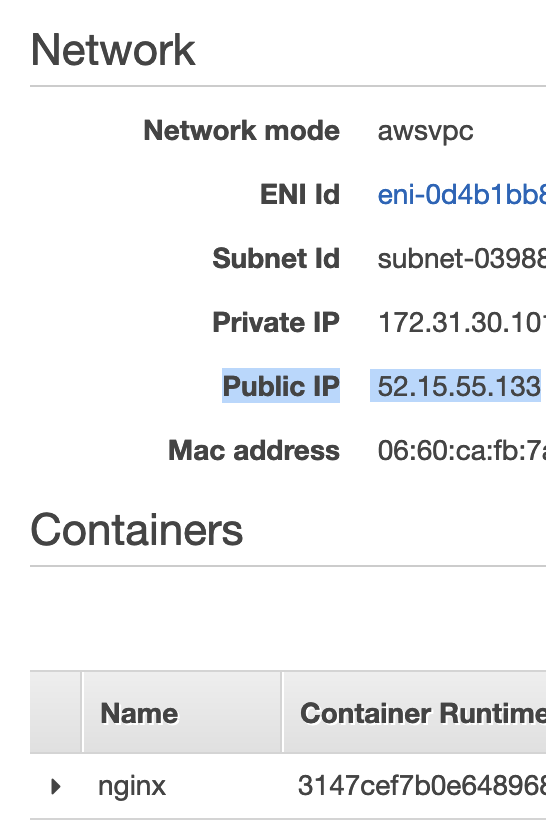This screenshot has width=546, height=822.
Task: Click the Private IP address value
Action: point(462,322)
